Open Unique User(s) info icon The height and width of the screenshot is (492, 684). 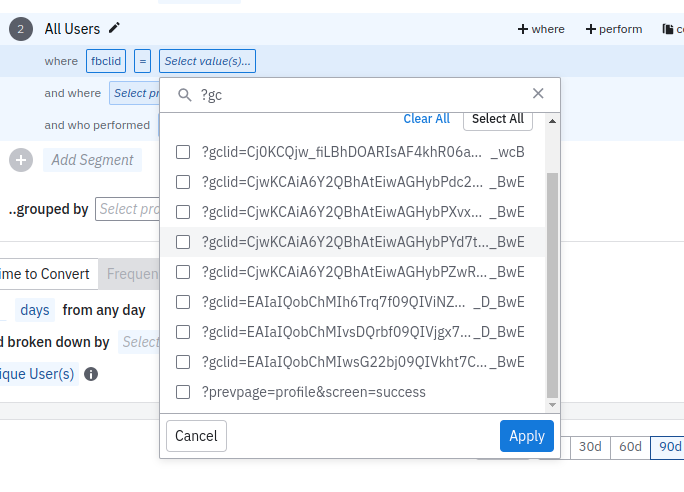(91, 374)
